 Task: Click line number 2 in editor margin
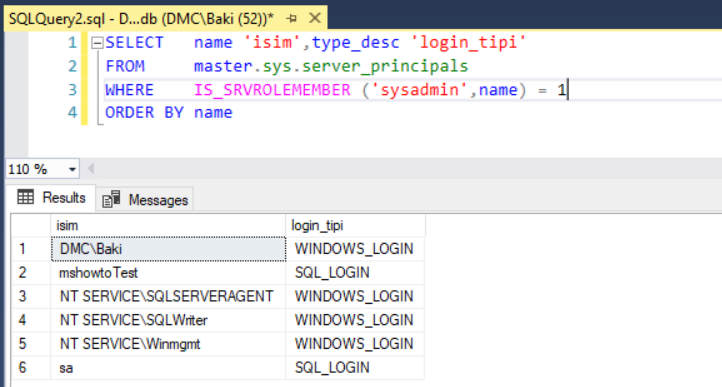[72, 66]
